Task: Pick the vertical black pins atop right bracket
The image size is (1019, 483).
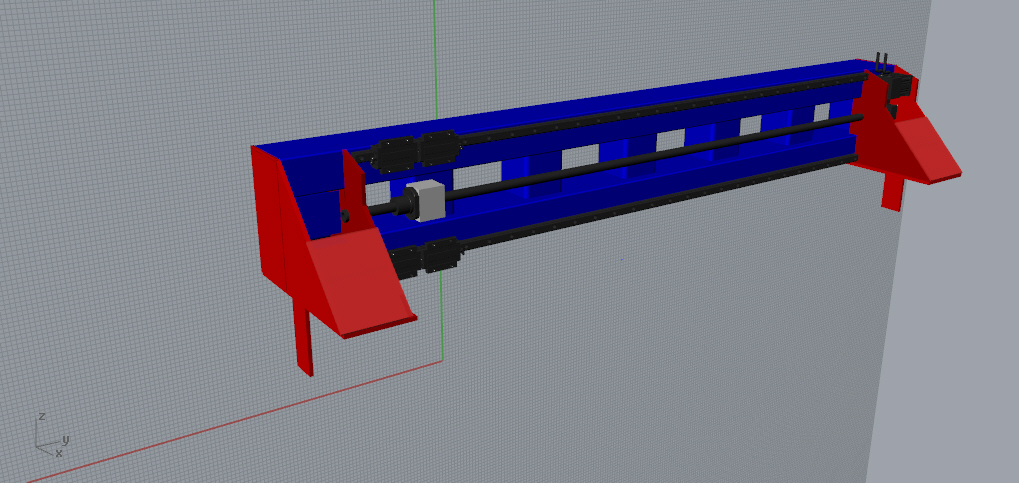Action: pyautogui.click(x=881, y=62)
